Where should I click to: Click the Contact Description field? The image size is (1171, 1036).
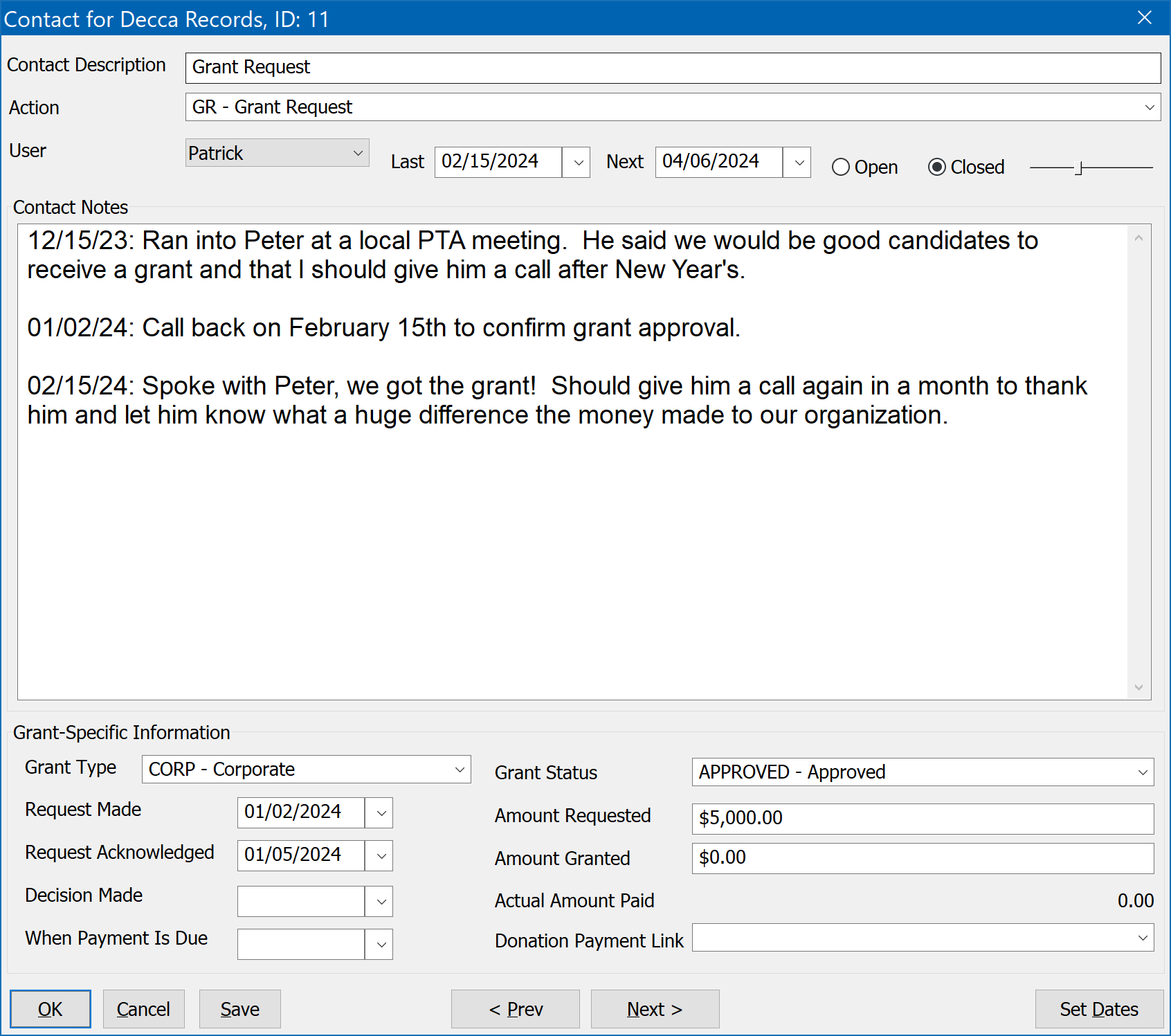(673, 68)
